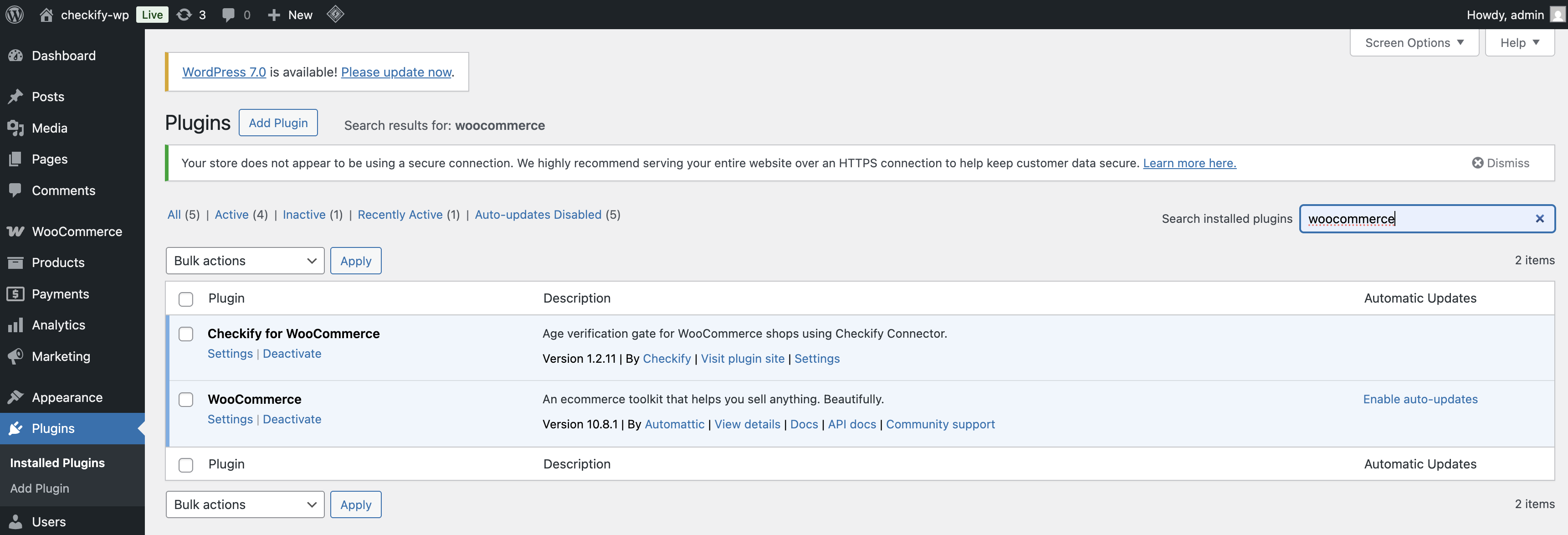Open the Products menu item

pyautogui.click(x=72, y=262)
